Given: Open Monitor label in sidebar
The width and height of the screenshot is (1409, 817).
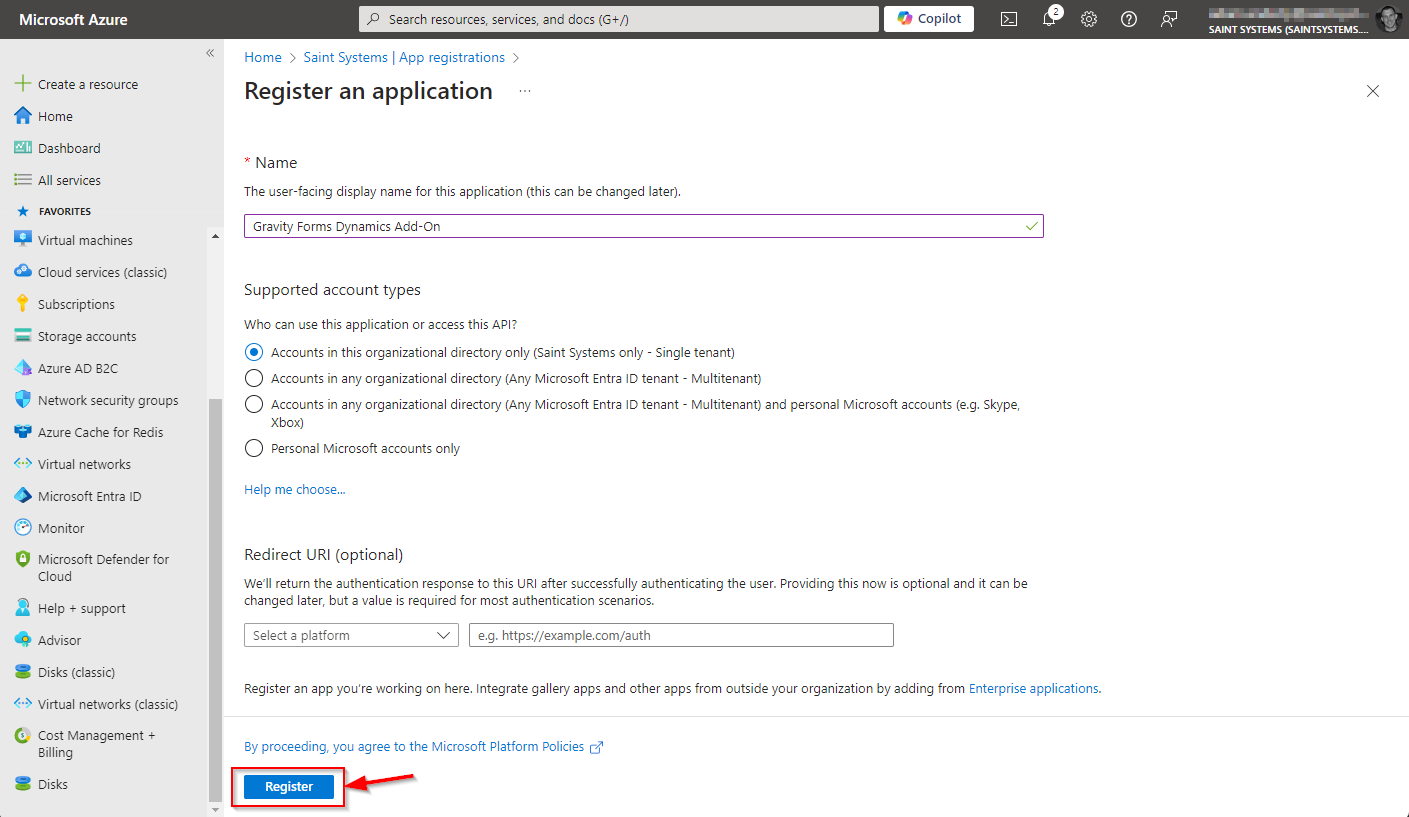Looking at the screenshot, I should coord(61,528).
